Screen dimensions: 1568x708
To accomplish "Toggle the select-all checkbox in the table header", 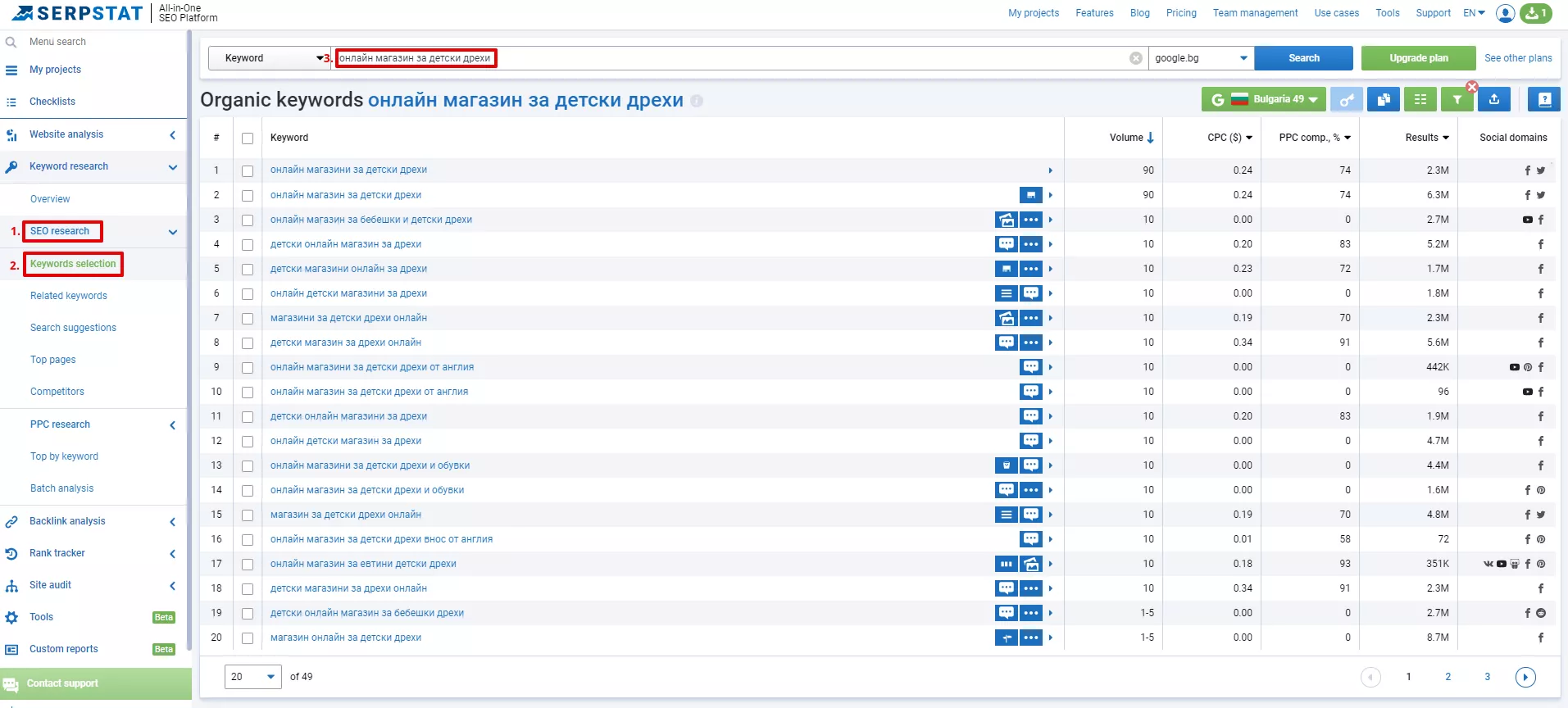I will pos(248,138).
